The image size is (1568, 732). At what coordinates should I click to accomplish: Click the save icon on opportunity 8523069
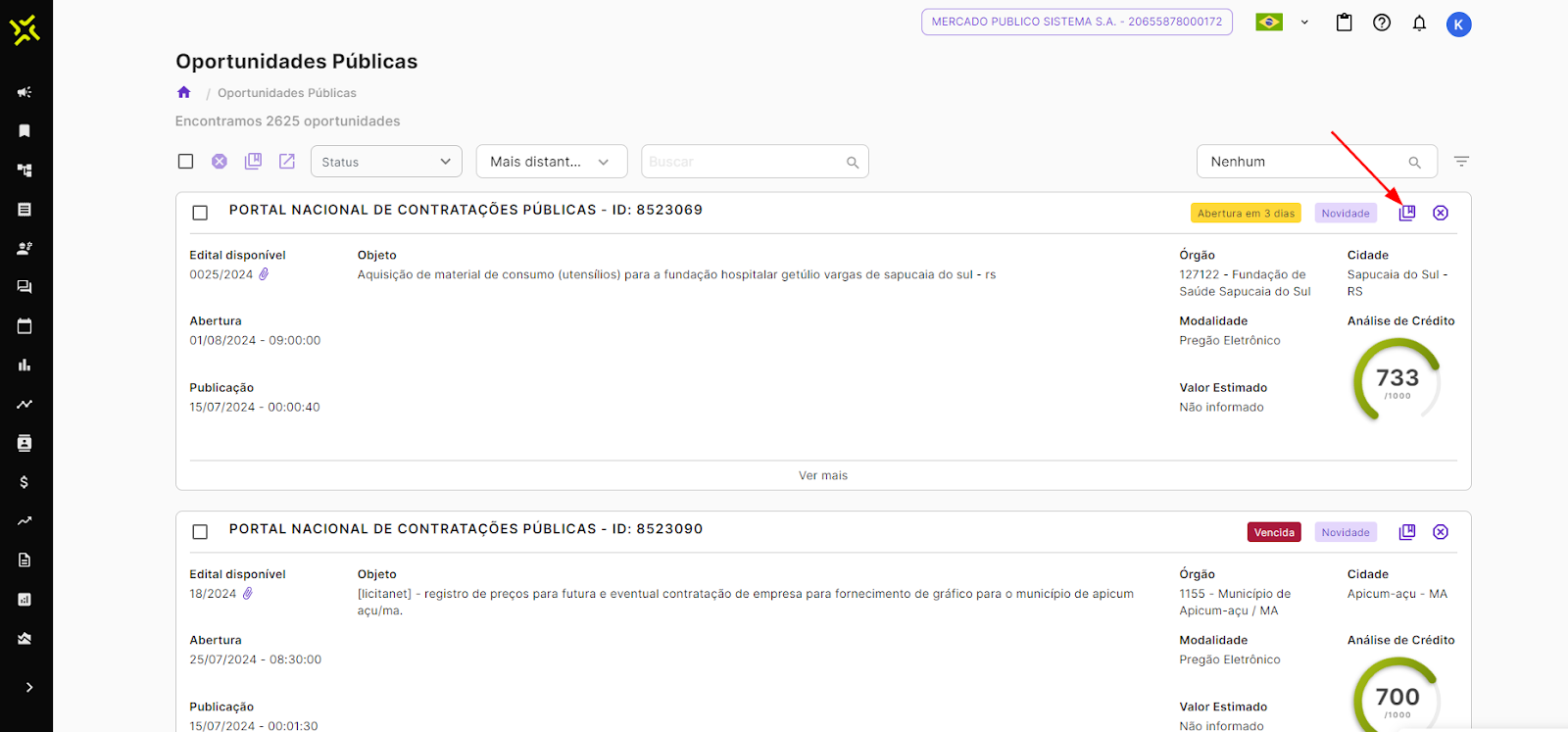pos(1406,213)
